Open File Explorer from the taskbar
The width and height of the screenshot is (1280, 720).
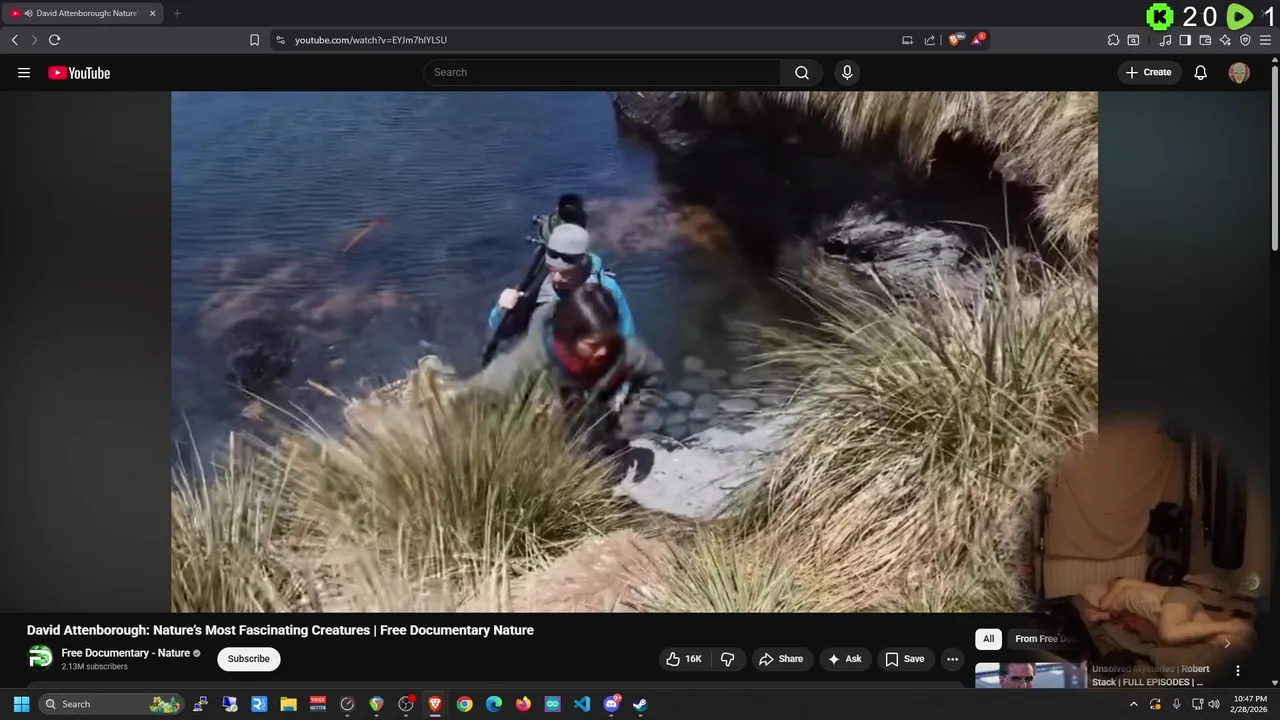click(x=288, y=704)
